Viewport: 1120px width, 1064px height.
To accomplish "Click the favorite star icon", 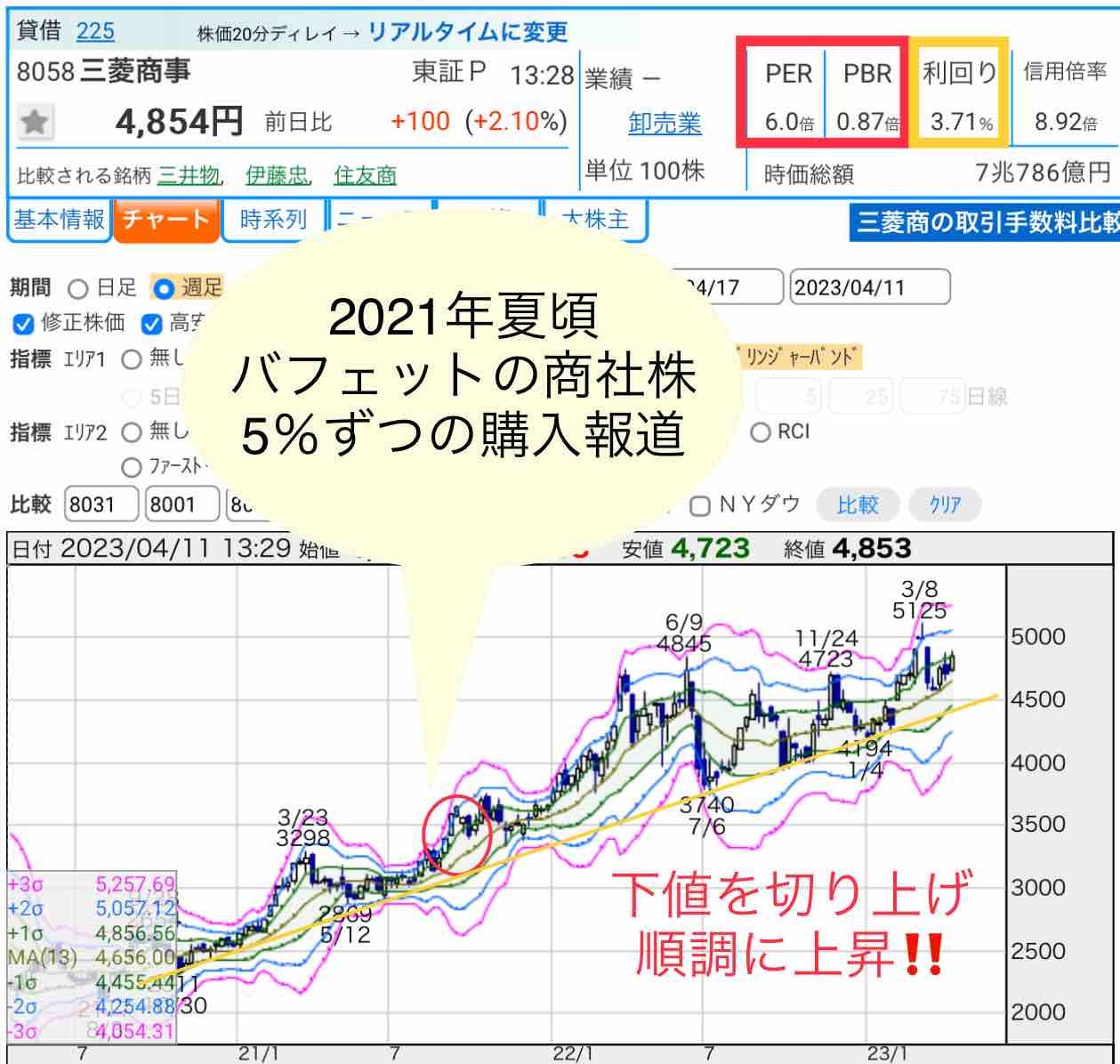I will pos(35,122).
